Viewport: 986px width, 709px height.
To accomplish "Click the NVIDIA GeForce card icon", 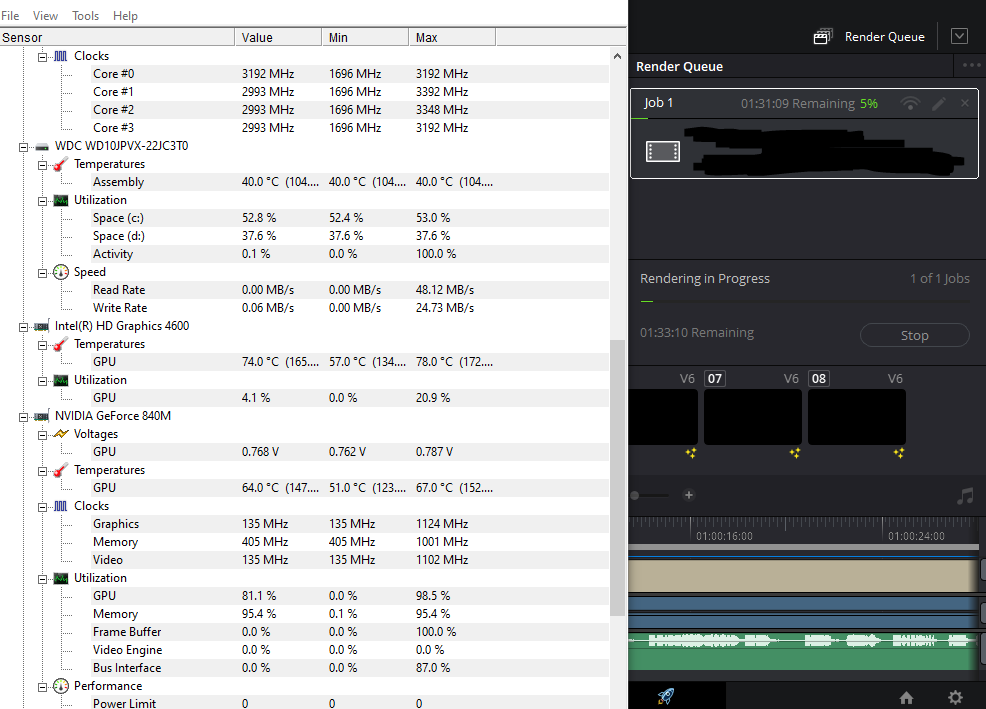I will pyautogui.click(x=42, y=416).
